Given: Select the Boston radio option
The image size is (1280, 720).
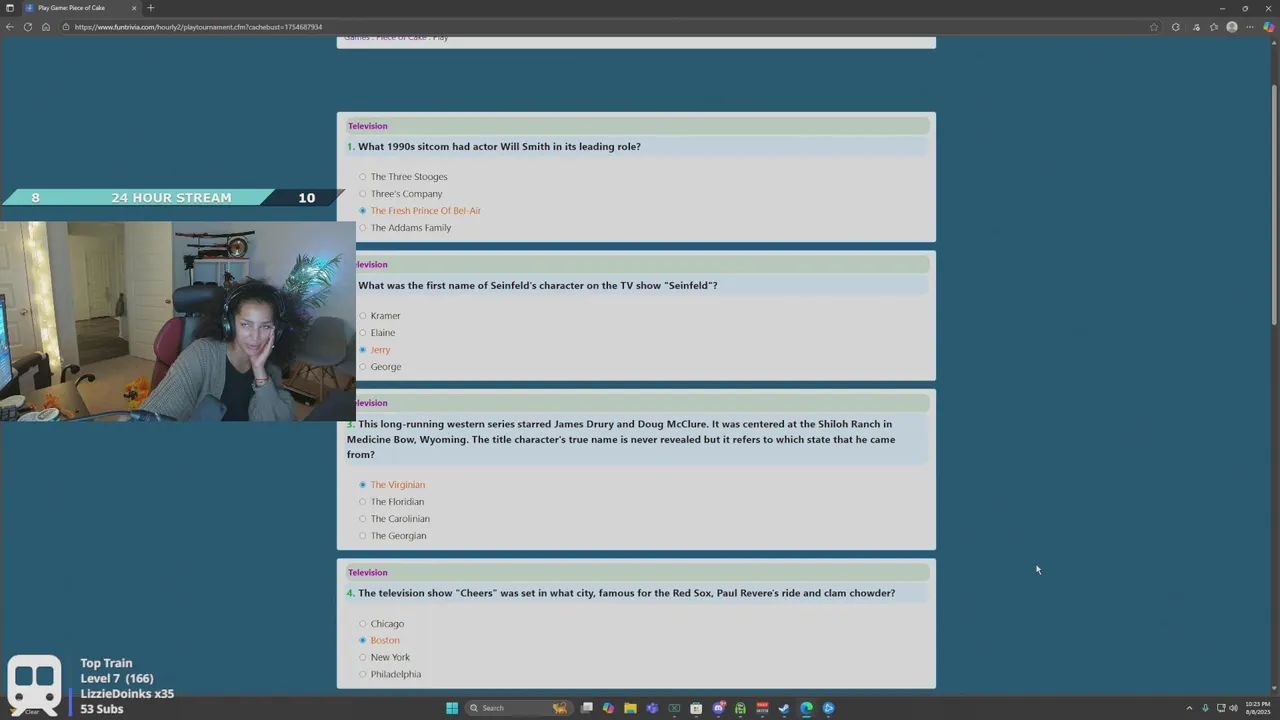Looking at the screenshot, I should pyautogui.click(x=363, y=640).
